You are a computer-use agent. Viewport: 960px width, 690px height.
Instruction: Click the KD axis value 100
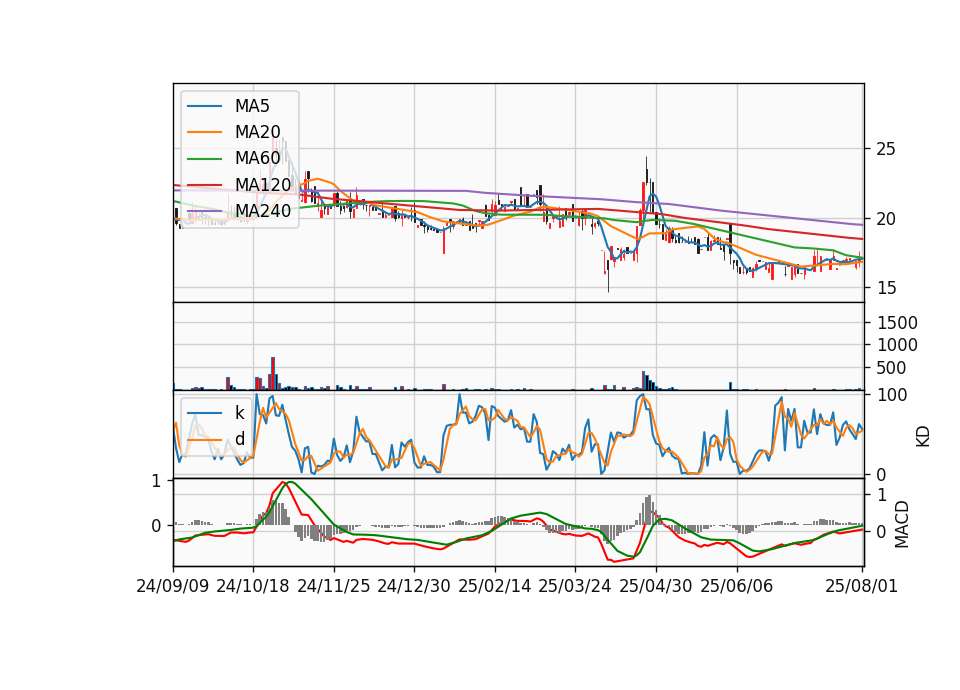[x=892, y=395]
